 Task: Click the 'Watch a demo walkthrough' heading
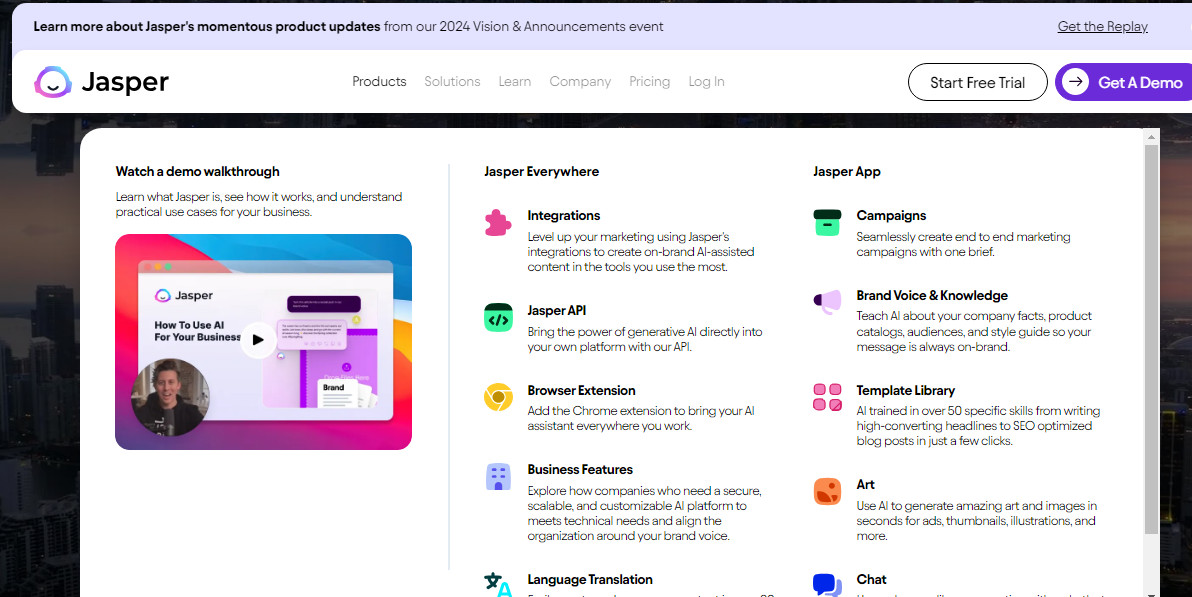[x=198, y=171]
